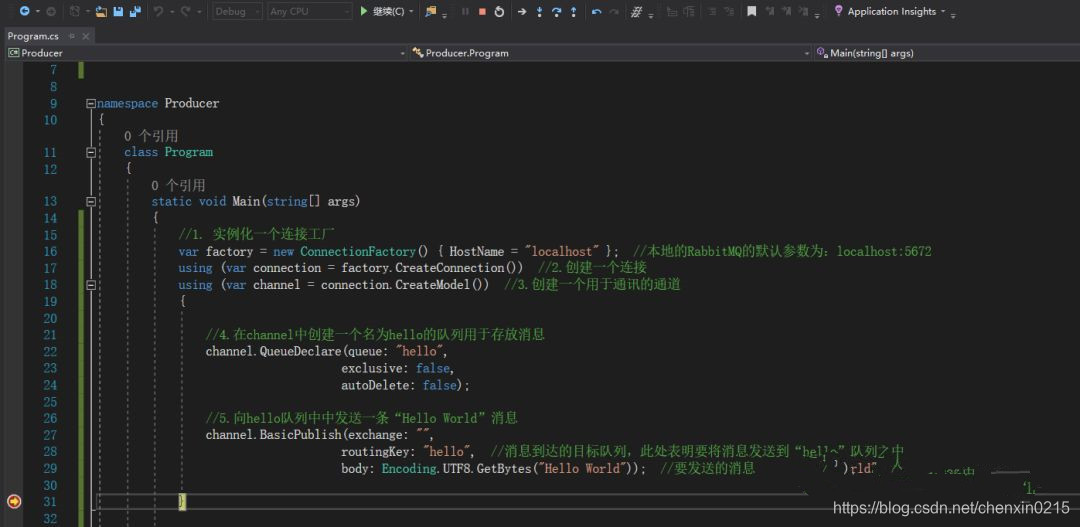Screen dimensions: 1080x527
Task: Save the file with the single-disk icon
Action: pyautogui.click(x=118, y=11)
